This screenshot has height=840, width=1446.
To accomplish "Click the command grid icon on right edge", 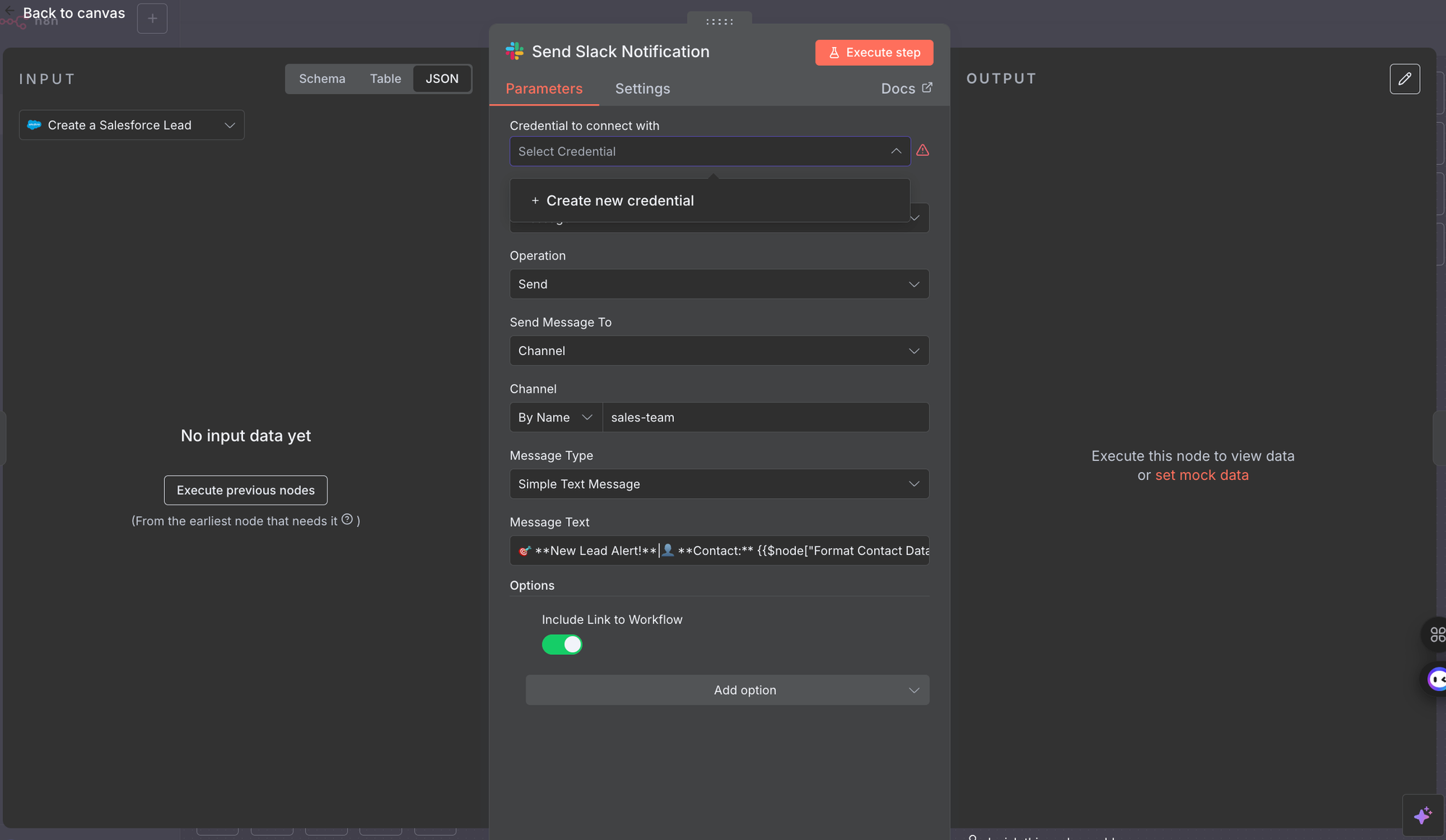I will point(1437,635).
